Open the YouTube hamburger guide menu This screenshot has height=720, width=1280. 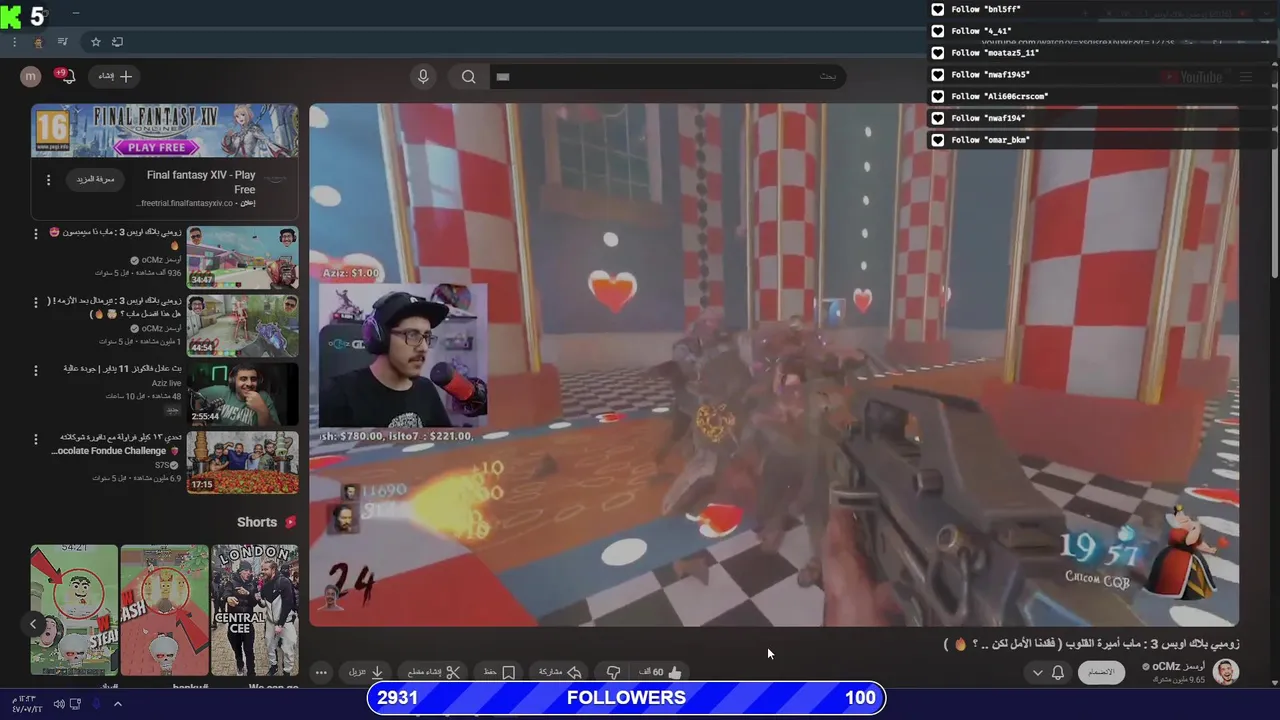[1246, 77]
